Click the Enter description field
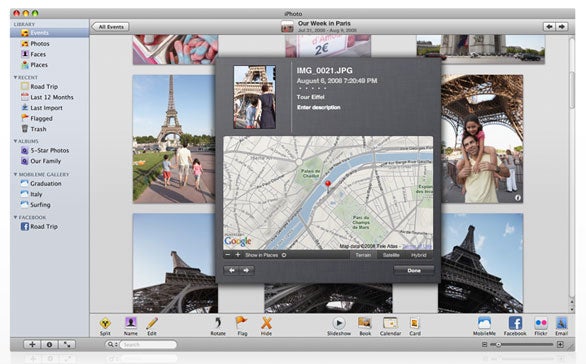This screenshot has height=364, width=586. pos(318,107)
